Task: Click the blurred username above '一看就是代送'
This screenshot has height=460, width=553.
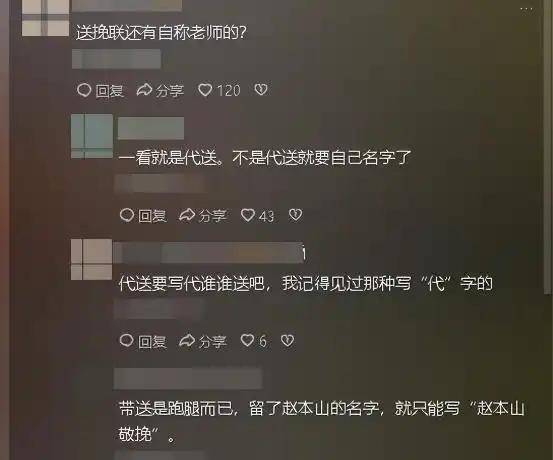Action: 151,128
